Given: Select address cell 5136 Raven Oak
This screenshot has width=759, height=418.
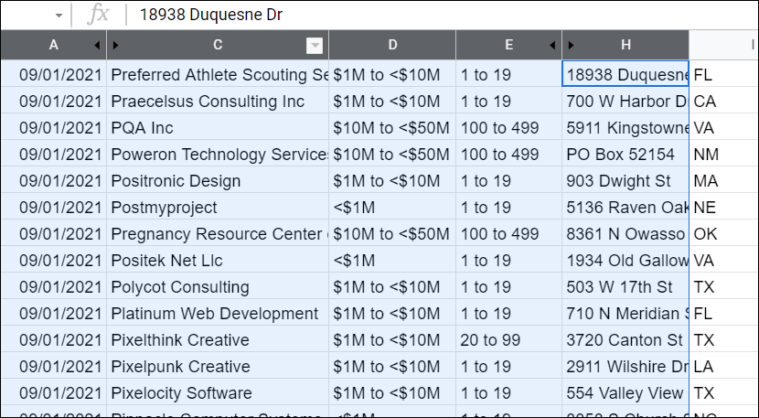Looking at the screenshot, I should pos(625,207).
